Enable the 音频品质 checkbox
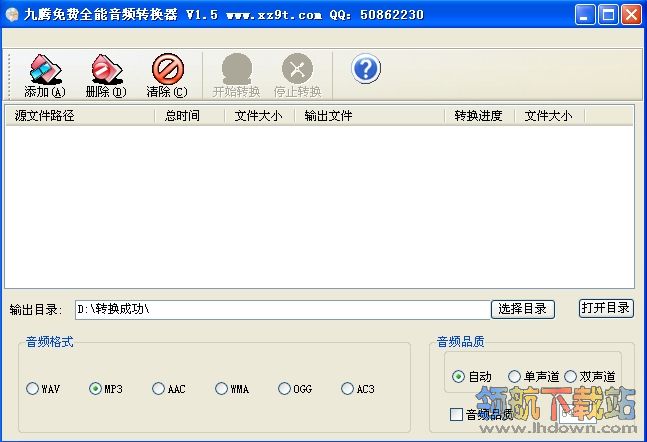The height and width of the screenshot is (442, 647). click(x=456, y=414)
